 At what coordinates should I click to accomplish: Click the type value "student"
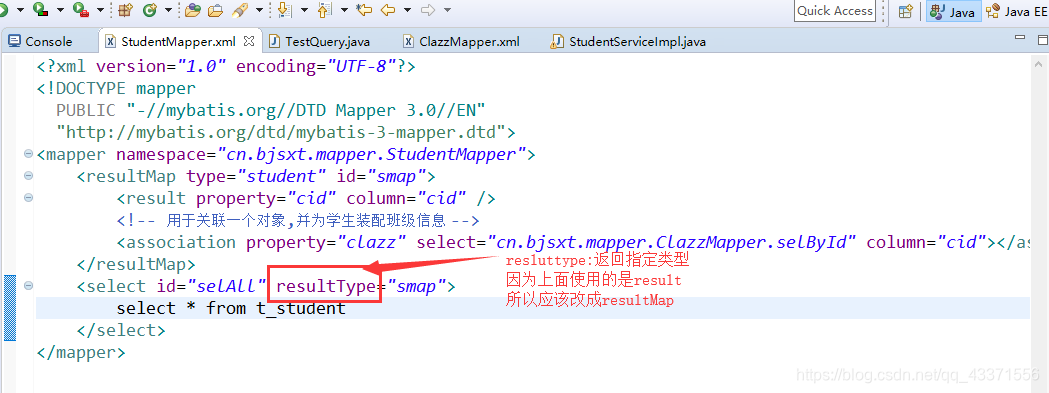(282, 177)
